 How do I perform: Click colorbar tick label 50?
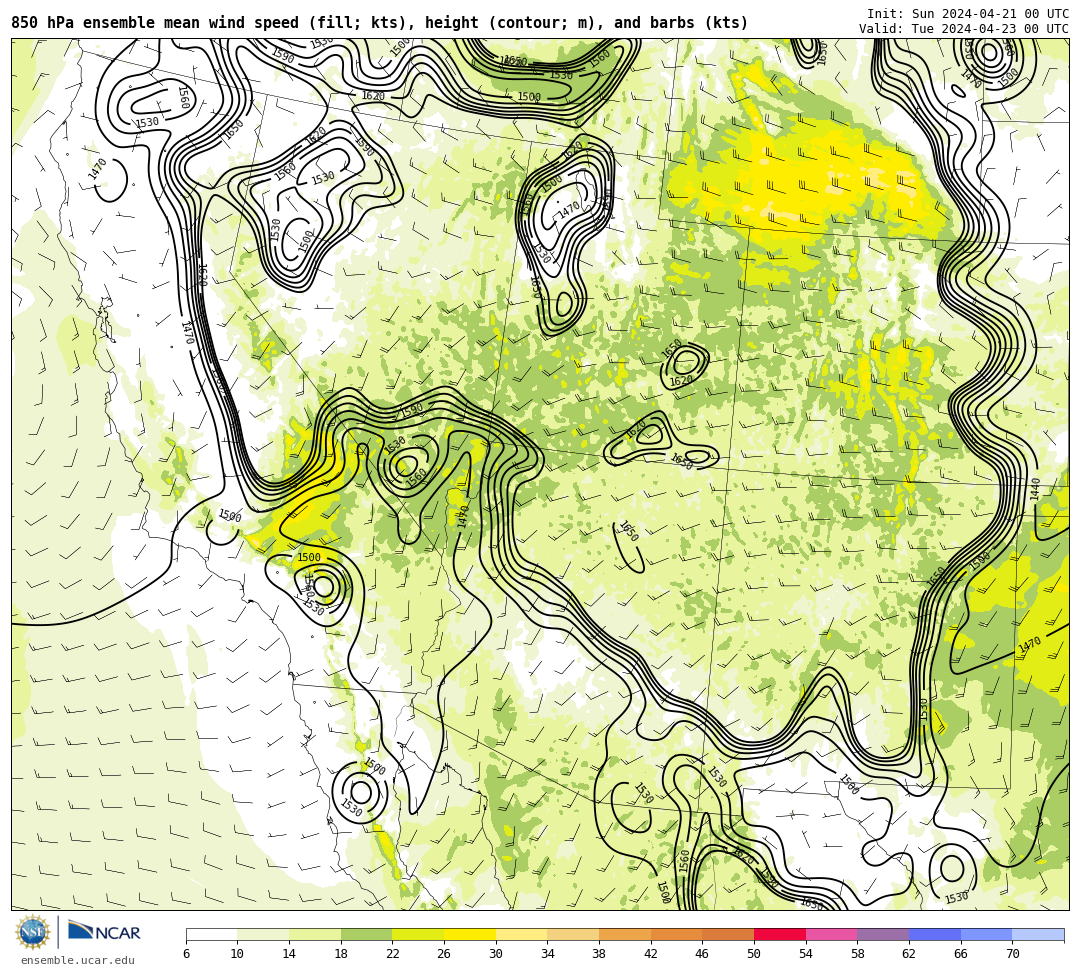coord(754,954)
